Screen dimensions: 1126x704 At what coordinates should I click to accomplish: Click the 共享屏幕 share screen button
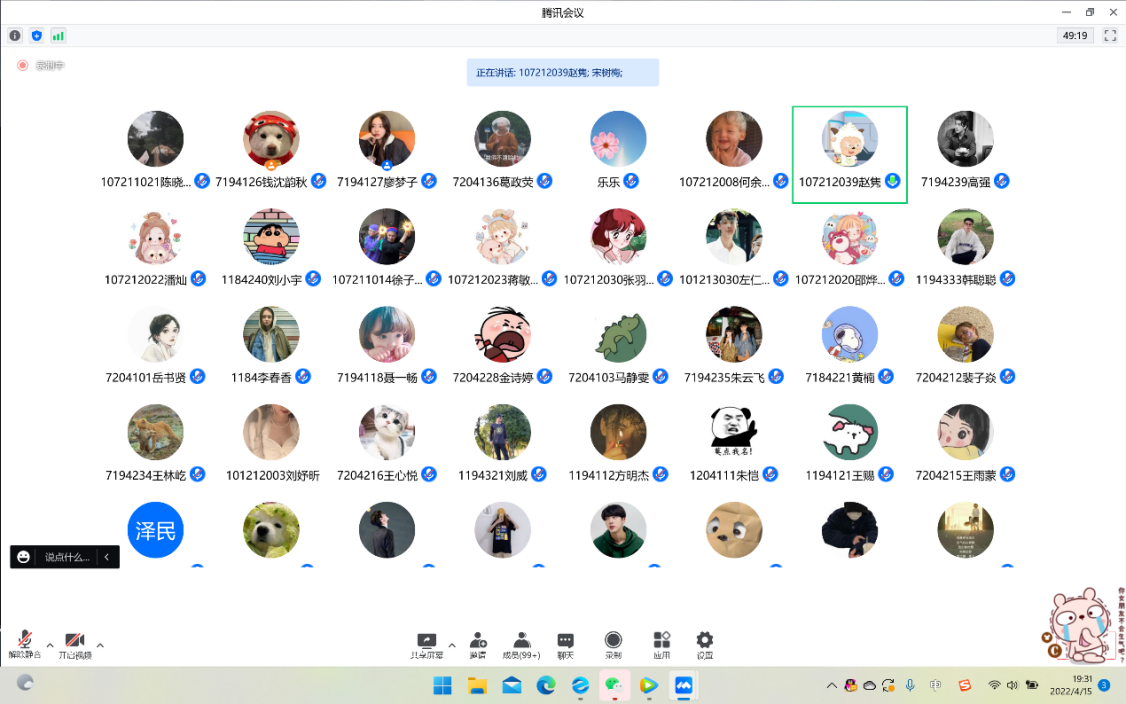pyautogui.click(x=427, y=645)
